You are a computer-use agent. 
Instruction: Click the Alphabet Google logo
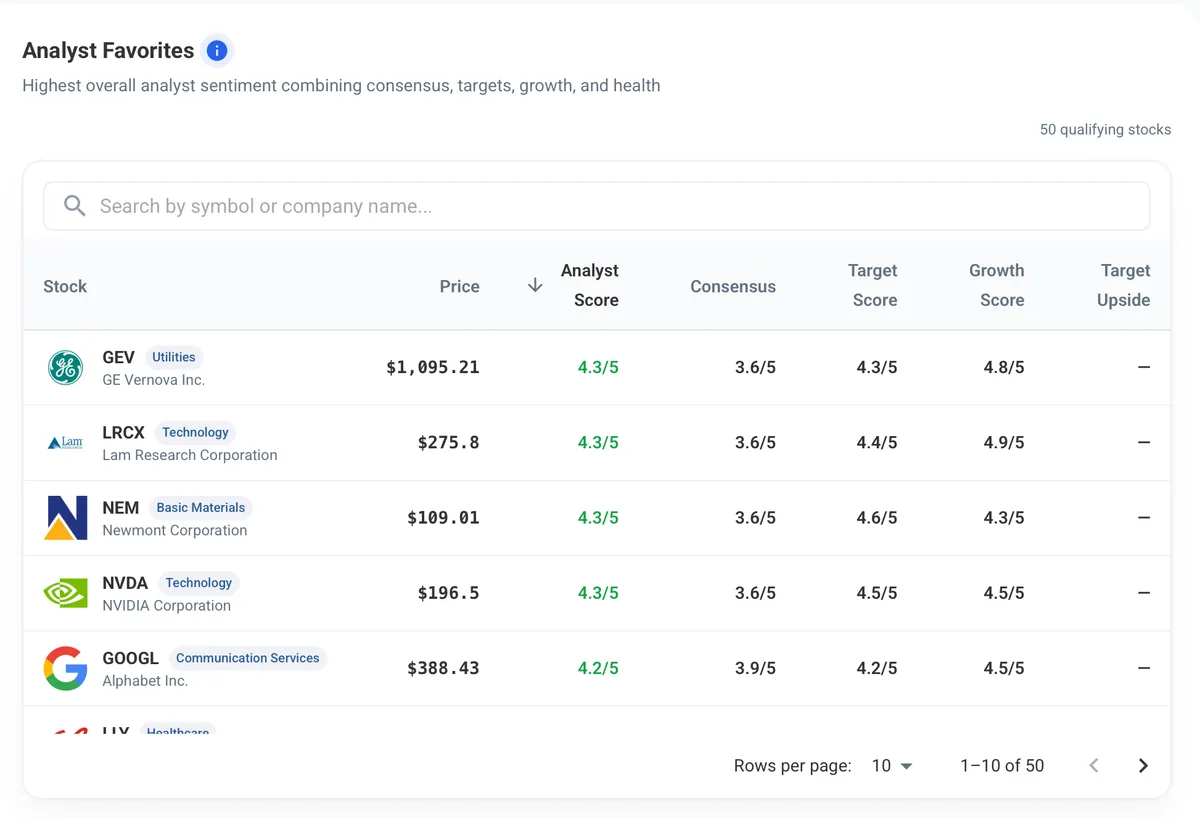(66, 668)
